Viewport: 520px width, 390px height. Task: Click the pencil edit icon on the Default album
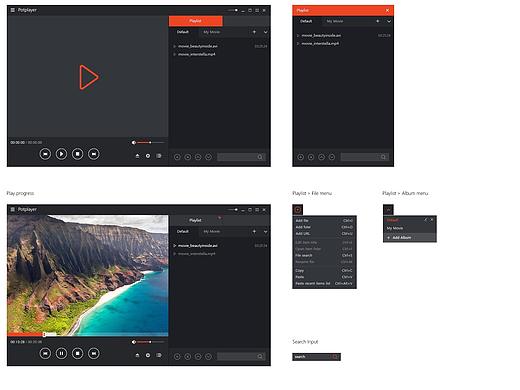[426, 220]
